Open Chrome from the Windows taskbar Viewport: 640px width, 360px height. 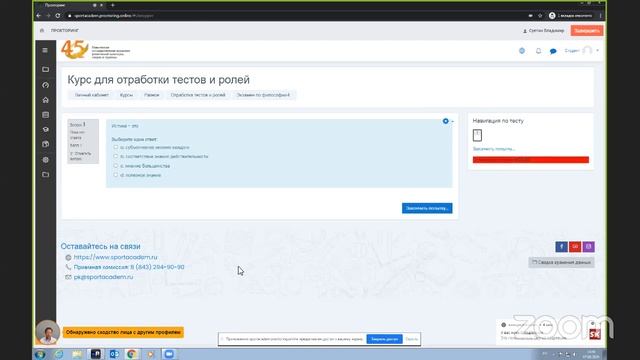click(x=132, y=354)
